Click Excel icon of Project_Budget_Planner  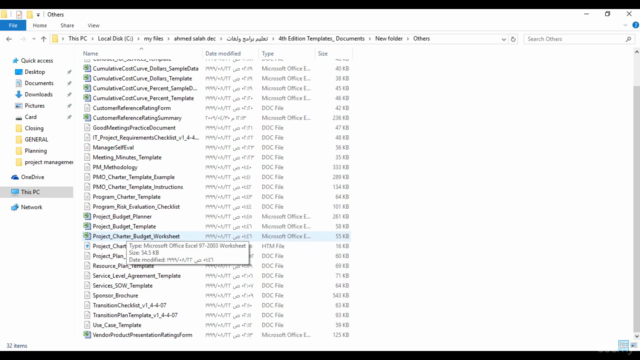87,216
